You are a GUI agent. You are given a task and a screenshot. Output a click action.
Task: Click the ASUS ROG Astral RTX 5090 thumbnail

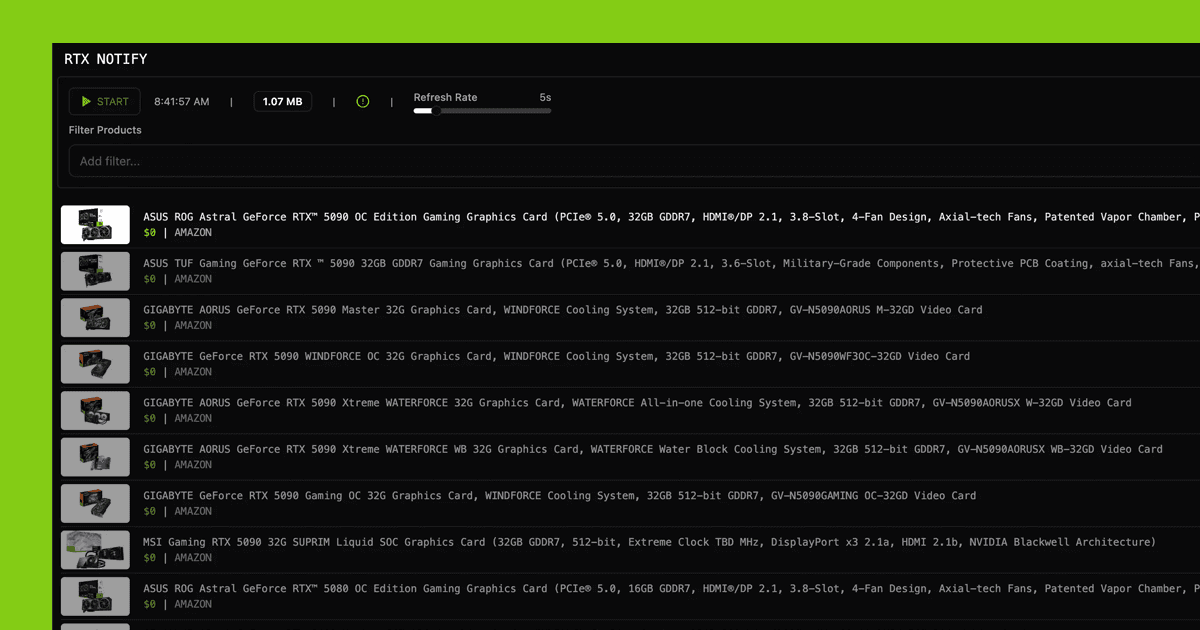95,224
